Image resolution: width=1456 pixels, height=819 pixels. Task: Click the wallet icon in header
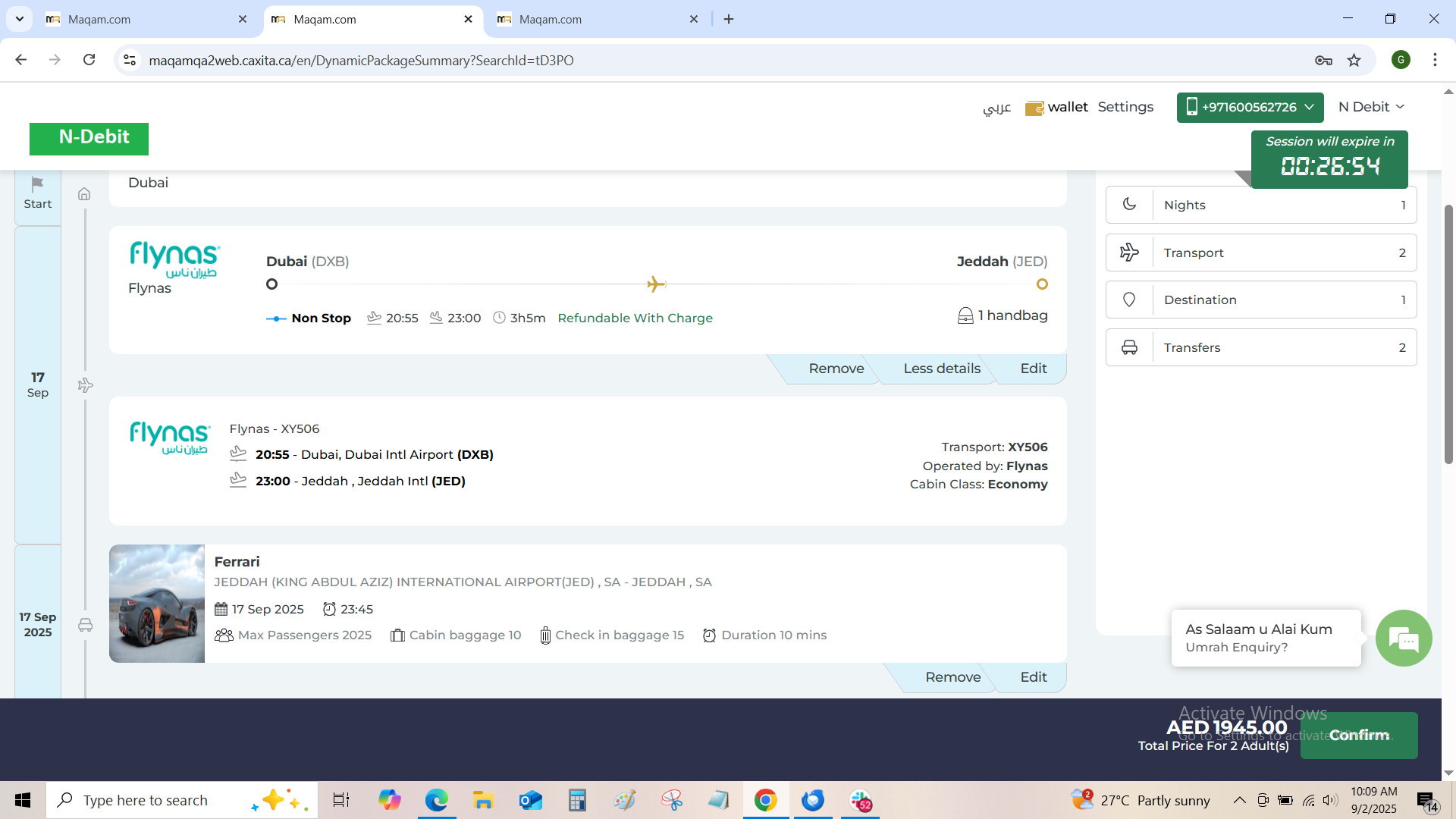click(1034, 108)
